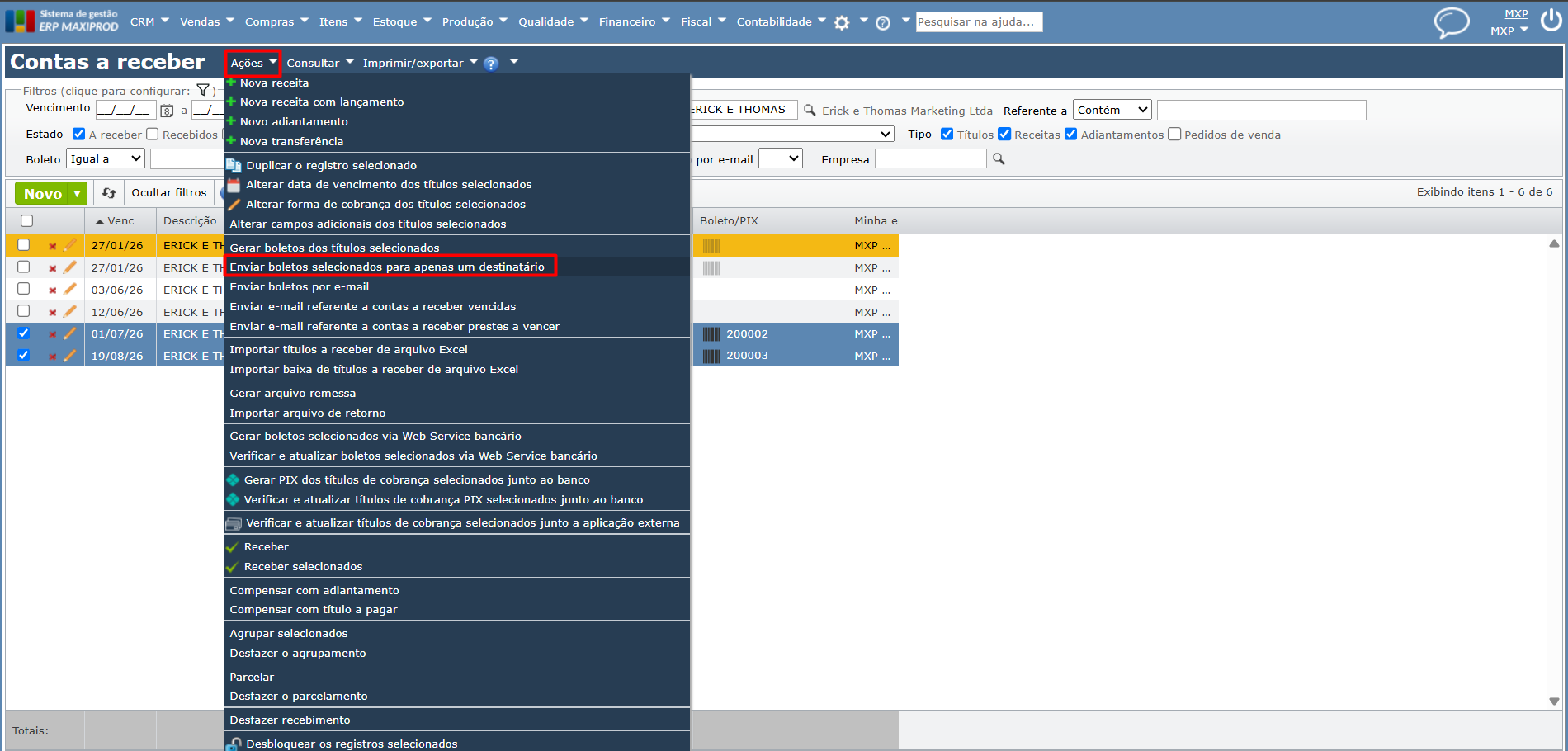Click the barcode icon for boleto 200002

(x=711, y=334)
